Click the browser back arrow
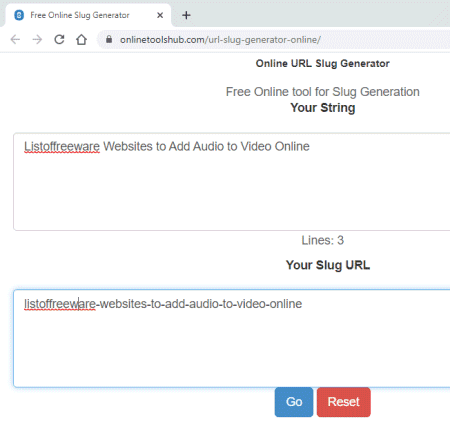 (15, 40)
